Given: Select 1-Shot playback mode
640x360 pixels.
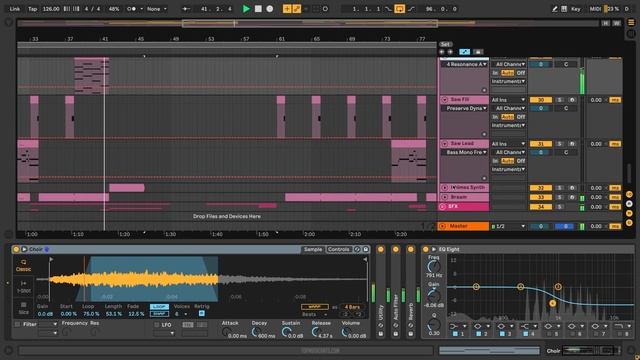Looking at the screenshot, I should pos(24,287).
